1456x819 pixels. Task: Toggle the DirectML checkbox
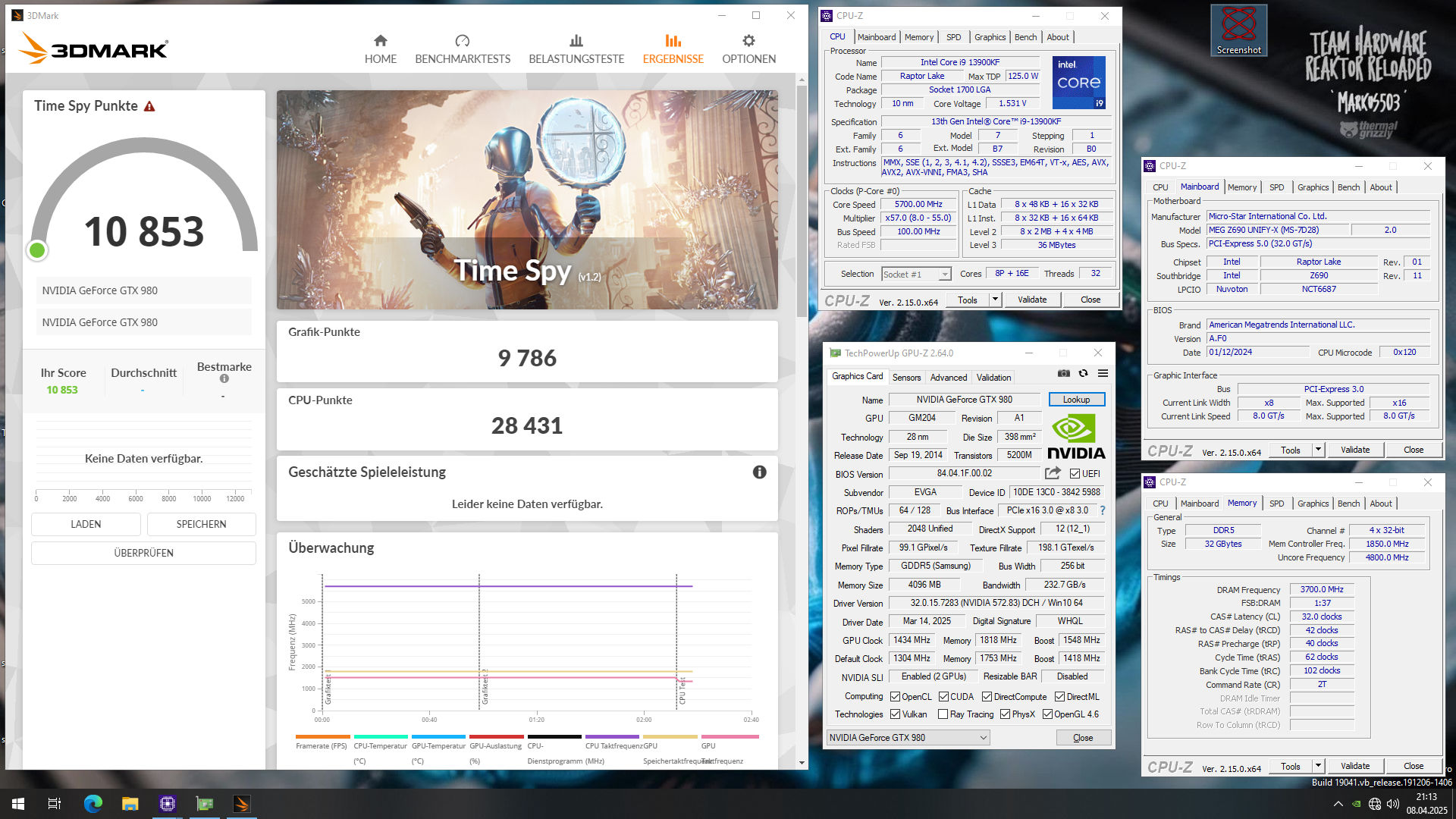click(x=1059, y=697)
